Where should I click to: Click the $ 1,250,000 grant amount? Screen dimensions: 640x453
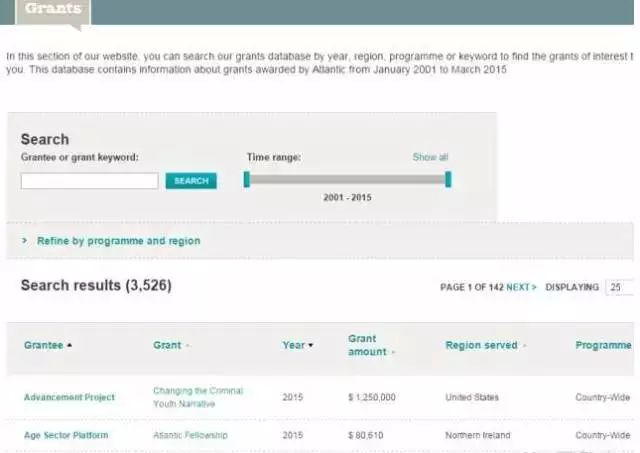point(372,397)
